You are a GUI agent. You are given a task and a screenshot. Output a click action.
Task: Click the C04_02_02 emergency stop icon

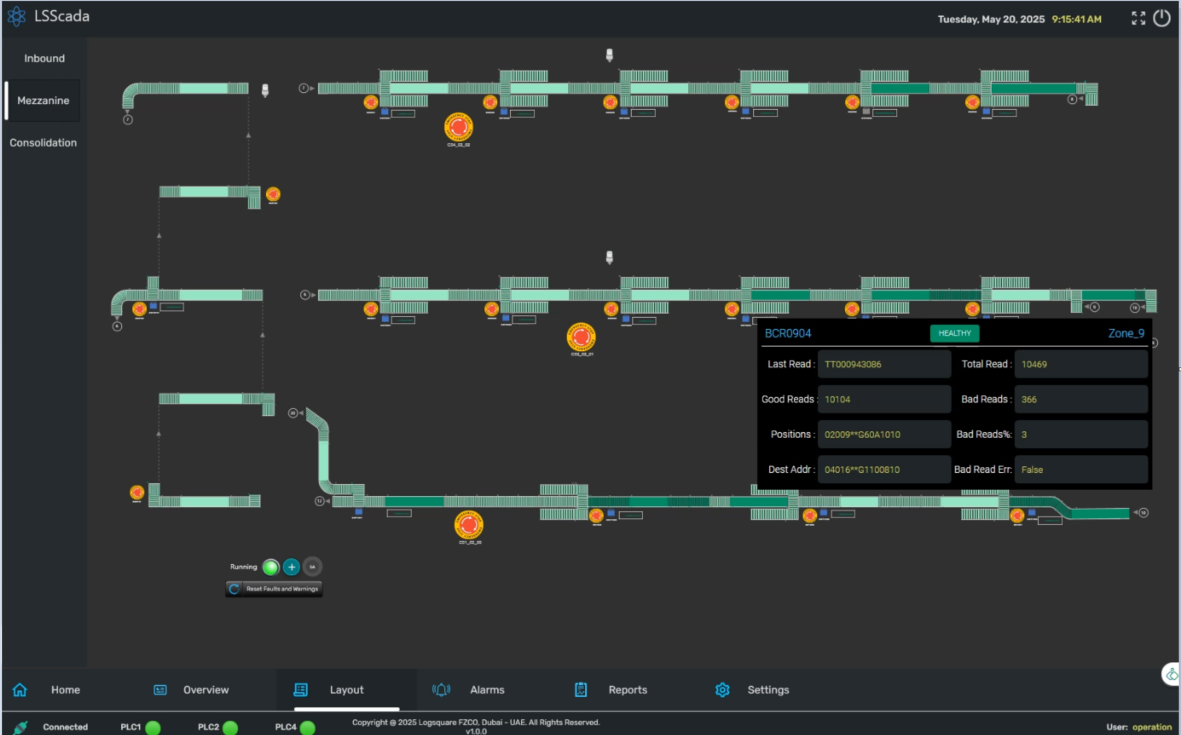click(458, 127)
